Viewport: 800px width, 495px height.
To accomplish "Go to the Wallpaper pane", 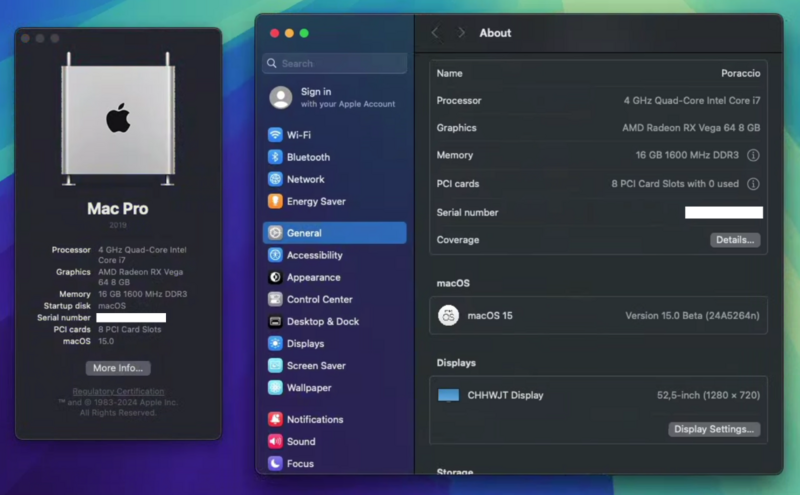I will click(308, 387).
